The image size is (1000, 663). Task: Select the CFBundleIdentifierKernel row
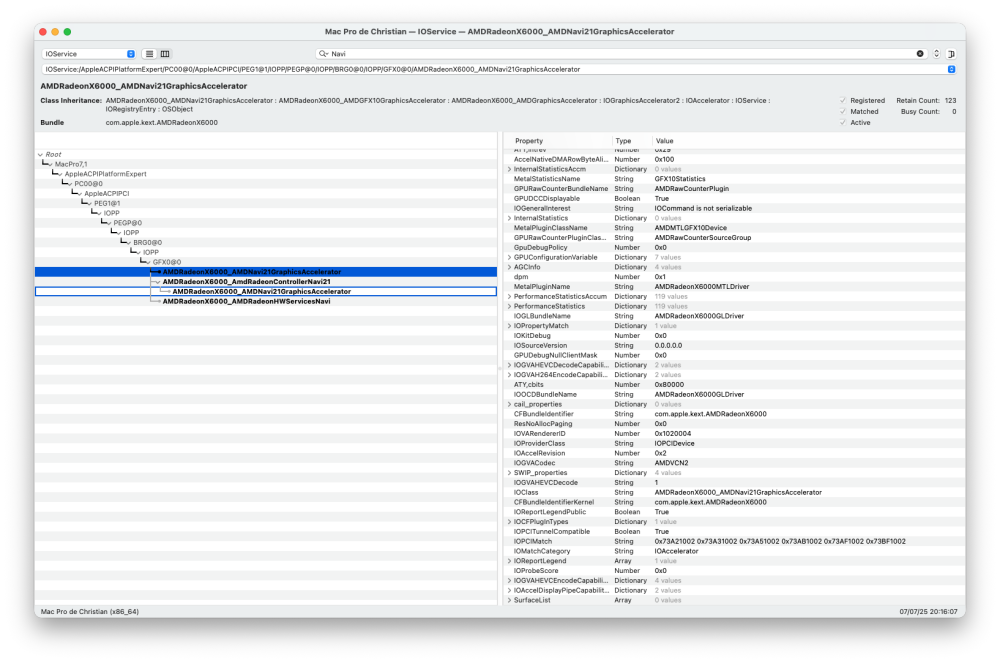coord(733,502)
